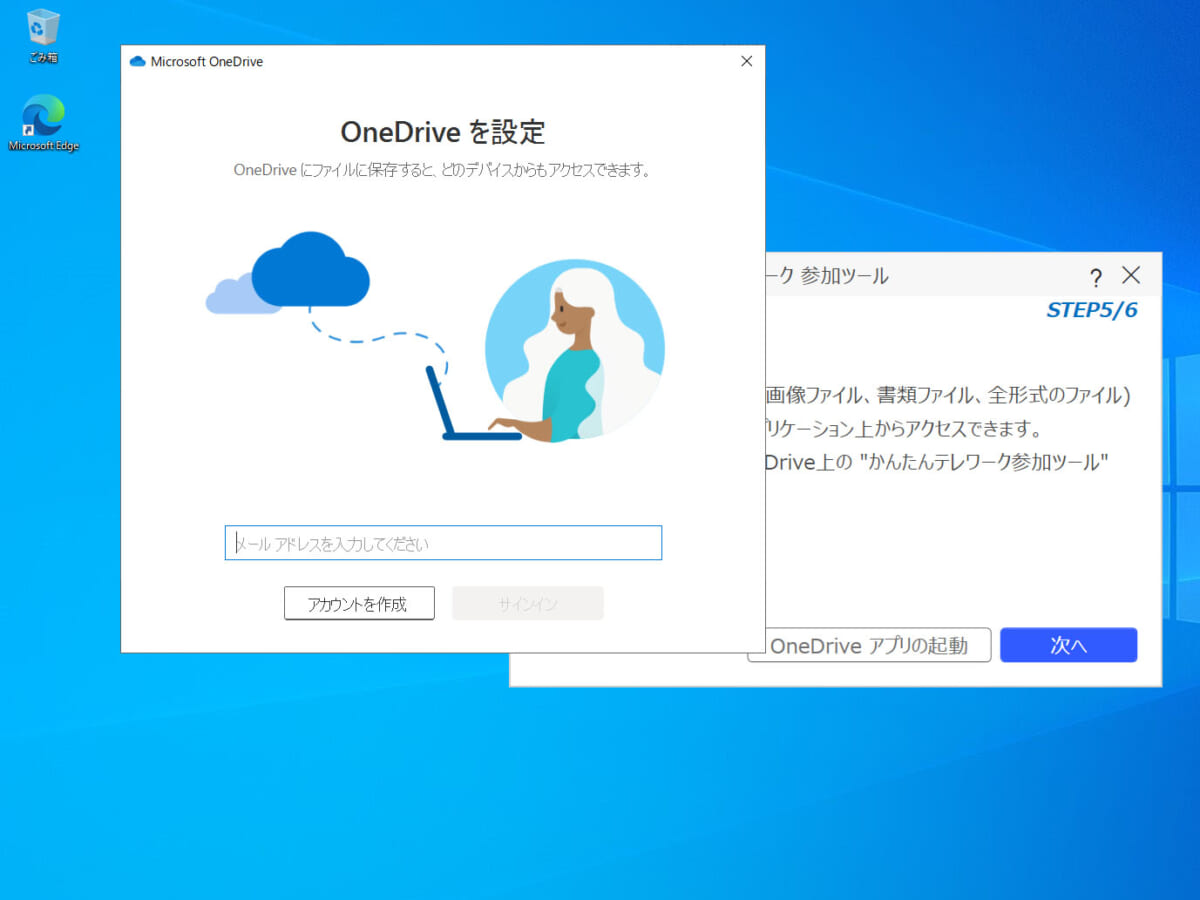Select the Microsoft Edge desktop shortcut

click(43, 122)
